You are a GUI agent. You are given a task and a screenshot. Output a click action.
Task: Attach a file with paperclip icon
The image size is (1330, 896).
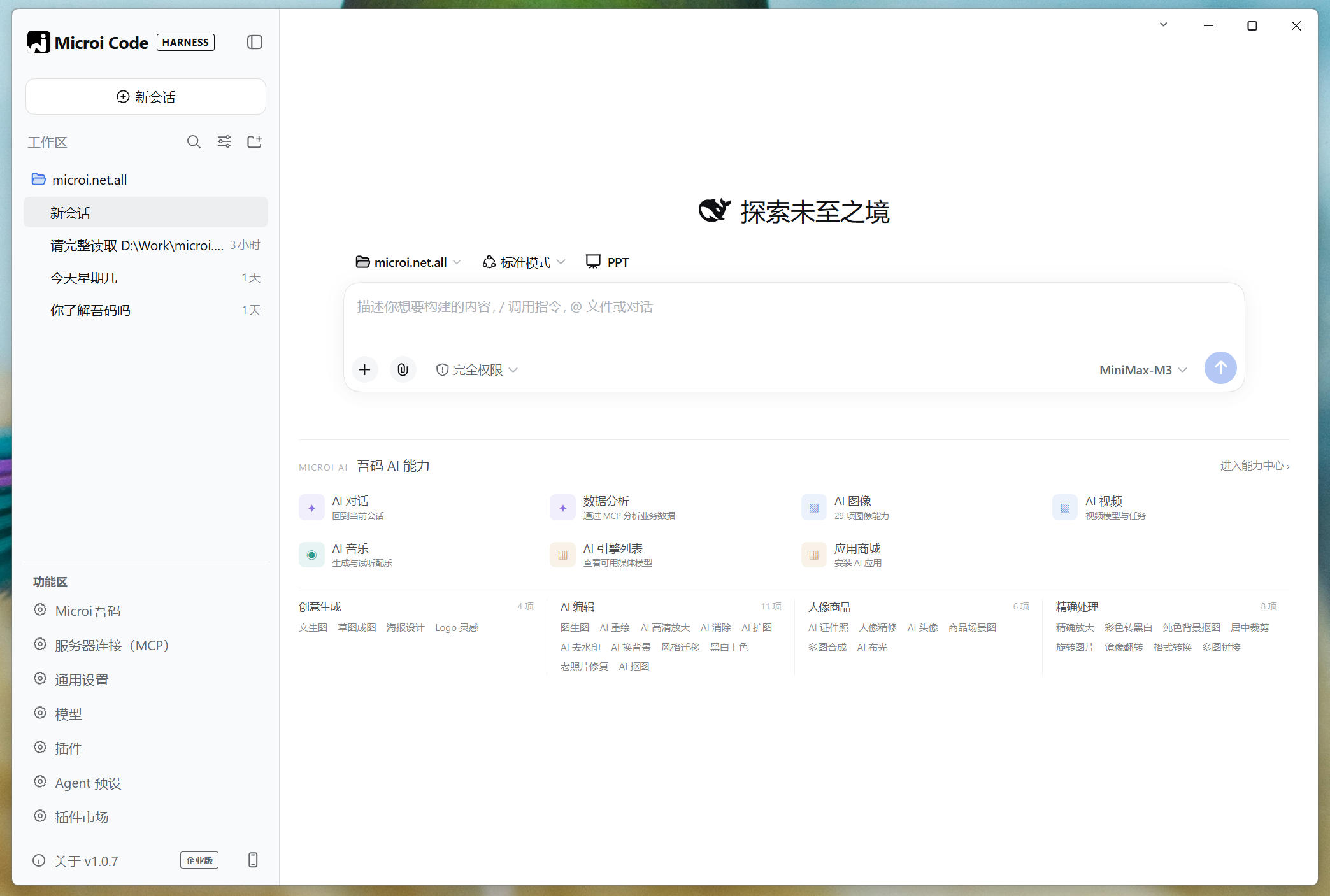click(403, 369)
